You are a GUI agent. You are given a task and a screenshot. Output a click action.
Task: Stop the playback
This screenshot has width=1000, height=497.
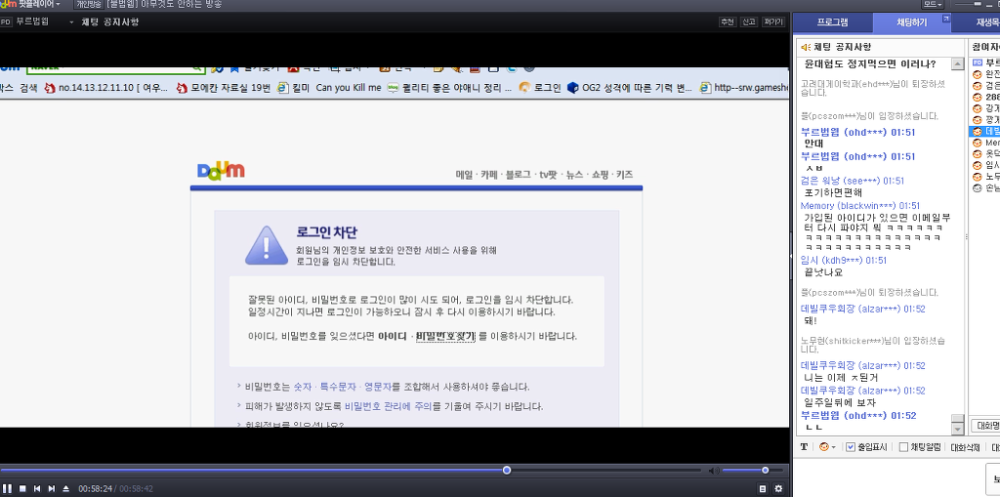(22, 489)
